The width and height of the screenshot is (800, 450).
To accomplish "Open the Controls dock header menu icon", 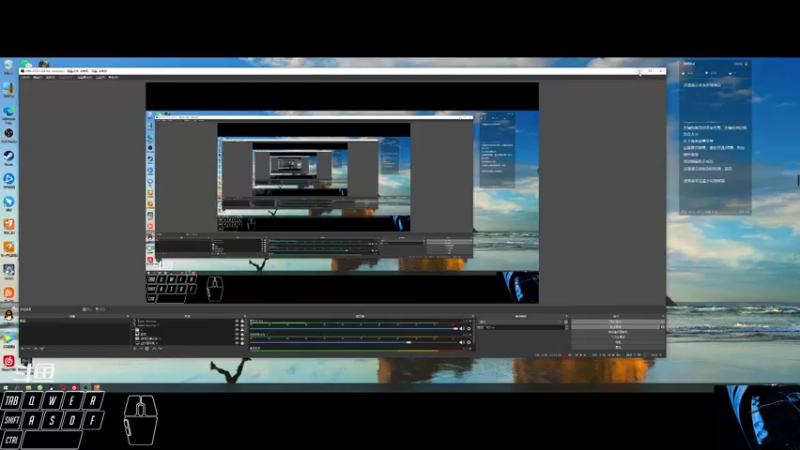I will click(x=663, y=316).
